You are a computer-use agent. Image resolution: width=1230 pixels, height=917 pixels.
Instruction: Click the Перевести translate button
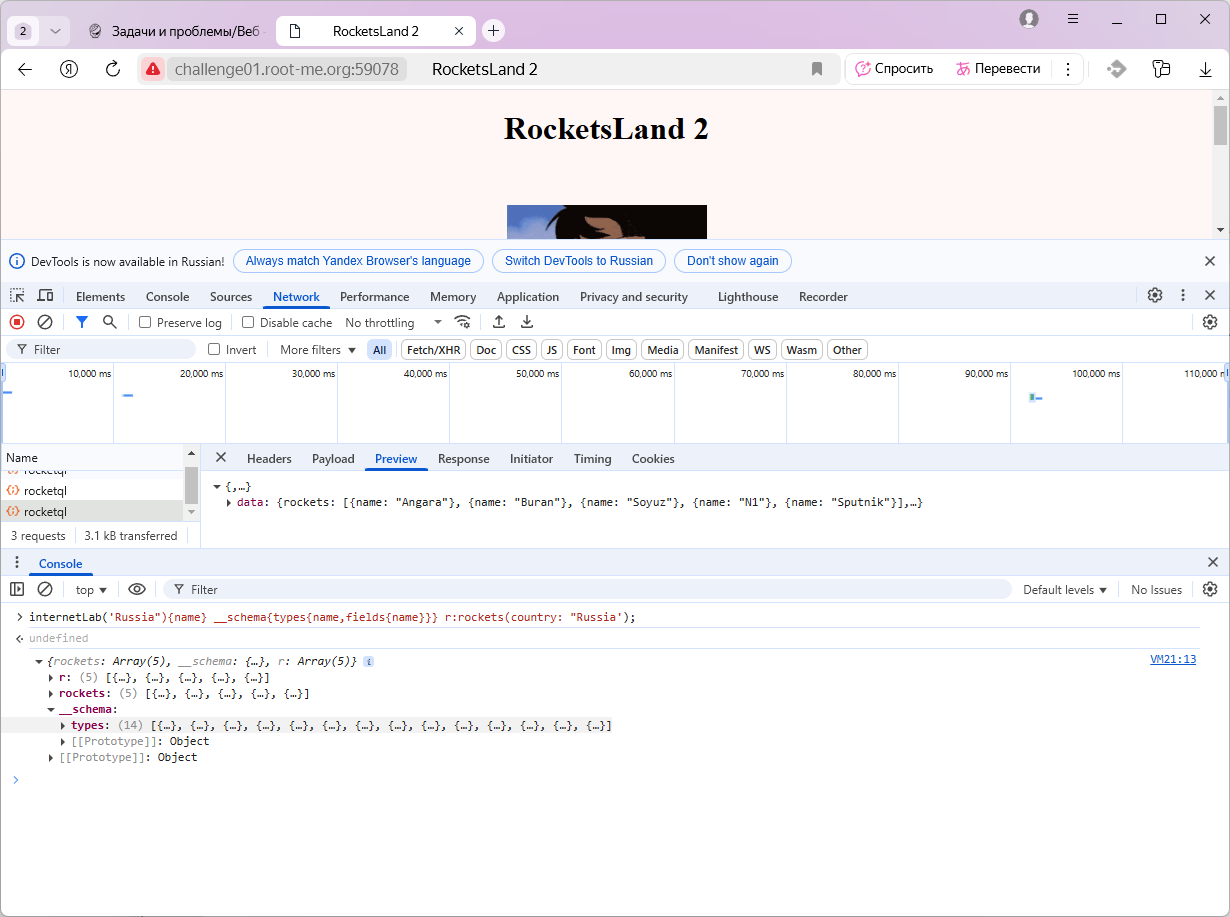tap(998, 69)
